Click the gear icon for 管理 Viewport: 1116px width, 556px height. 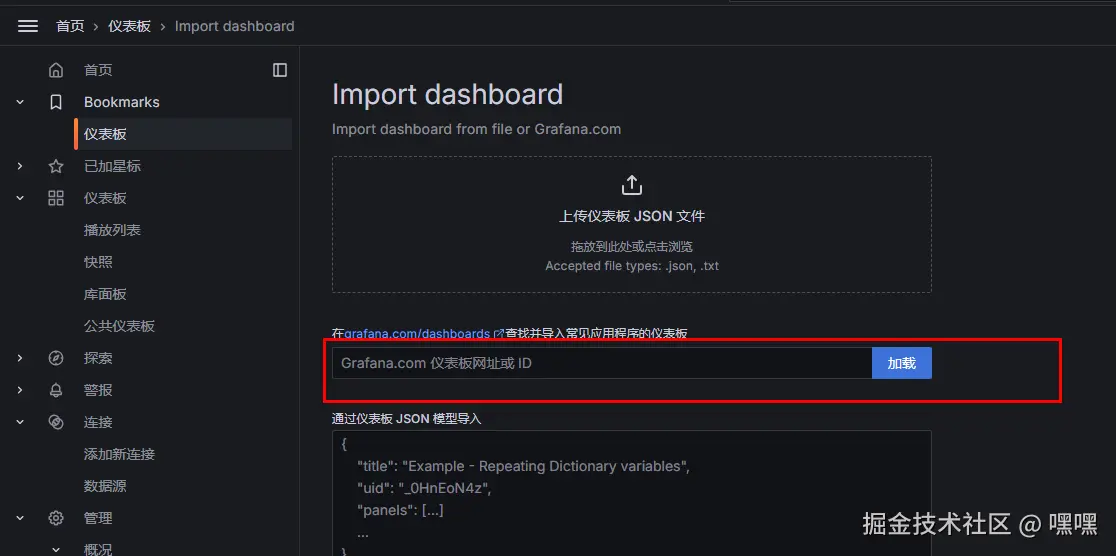coord(56,518)
